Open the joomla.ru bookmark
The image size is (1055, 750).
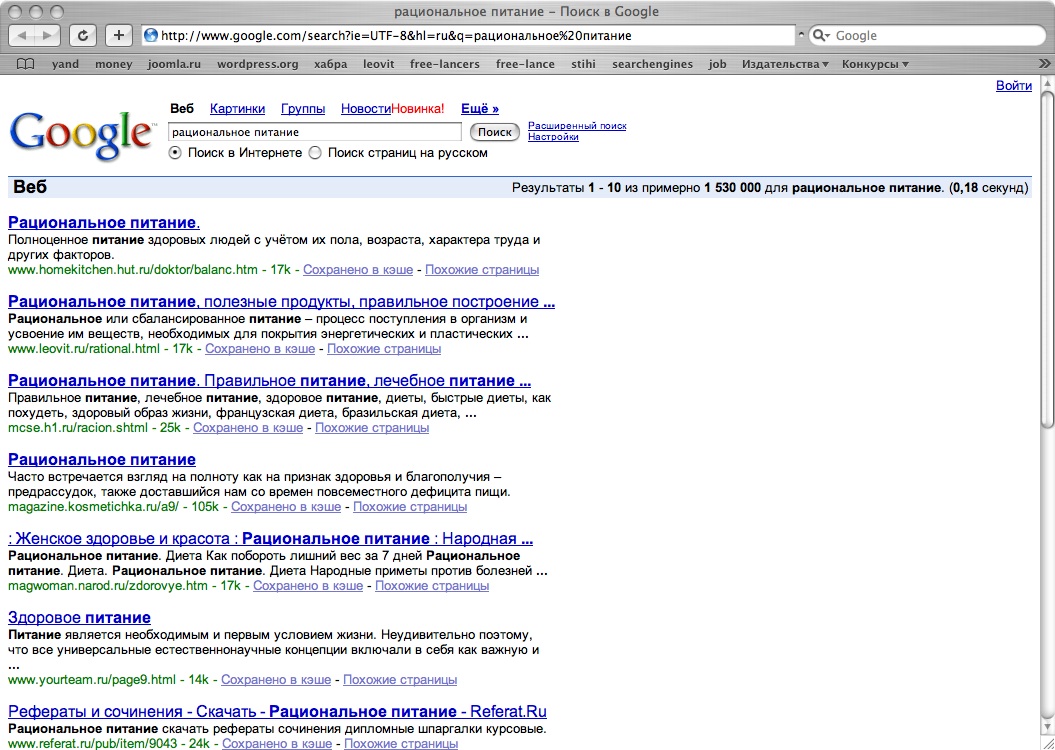[174, 65]
